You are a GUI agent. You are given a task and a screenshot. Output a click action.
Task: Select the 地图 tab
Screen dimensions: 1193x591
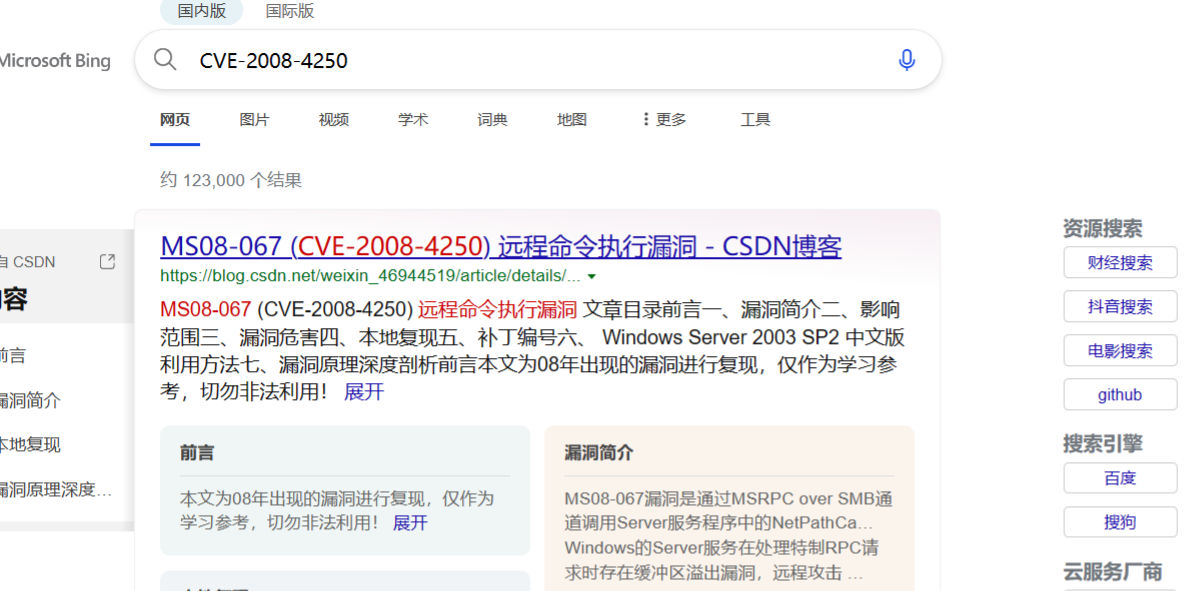[x=571, y=119]
